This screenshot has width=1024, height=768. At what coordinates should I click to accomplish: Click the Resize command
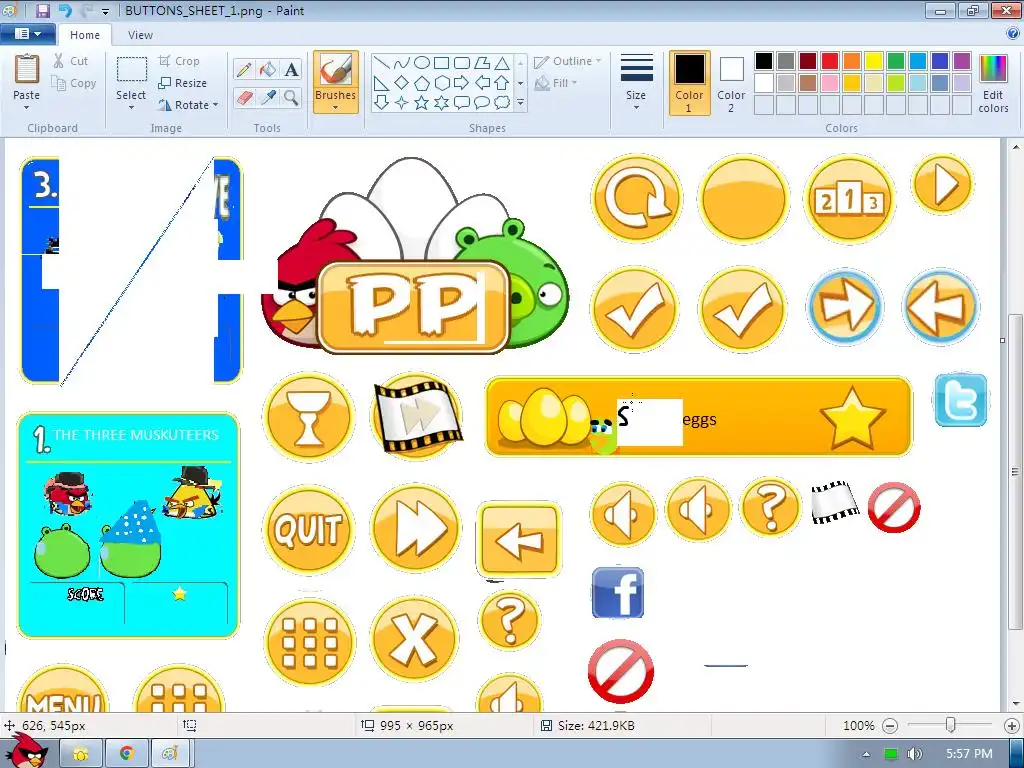[x=182, y=83]
